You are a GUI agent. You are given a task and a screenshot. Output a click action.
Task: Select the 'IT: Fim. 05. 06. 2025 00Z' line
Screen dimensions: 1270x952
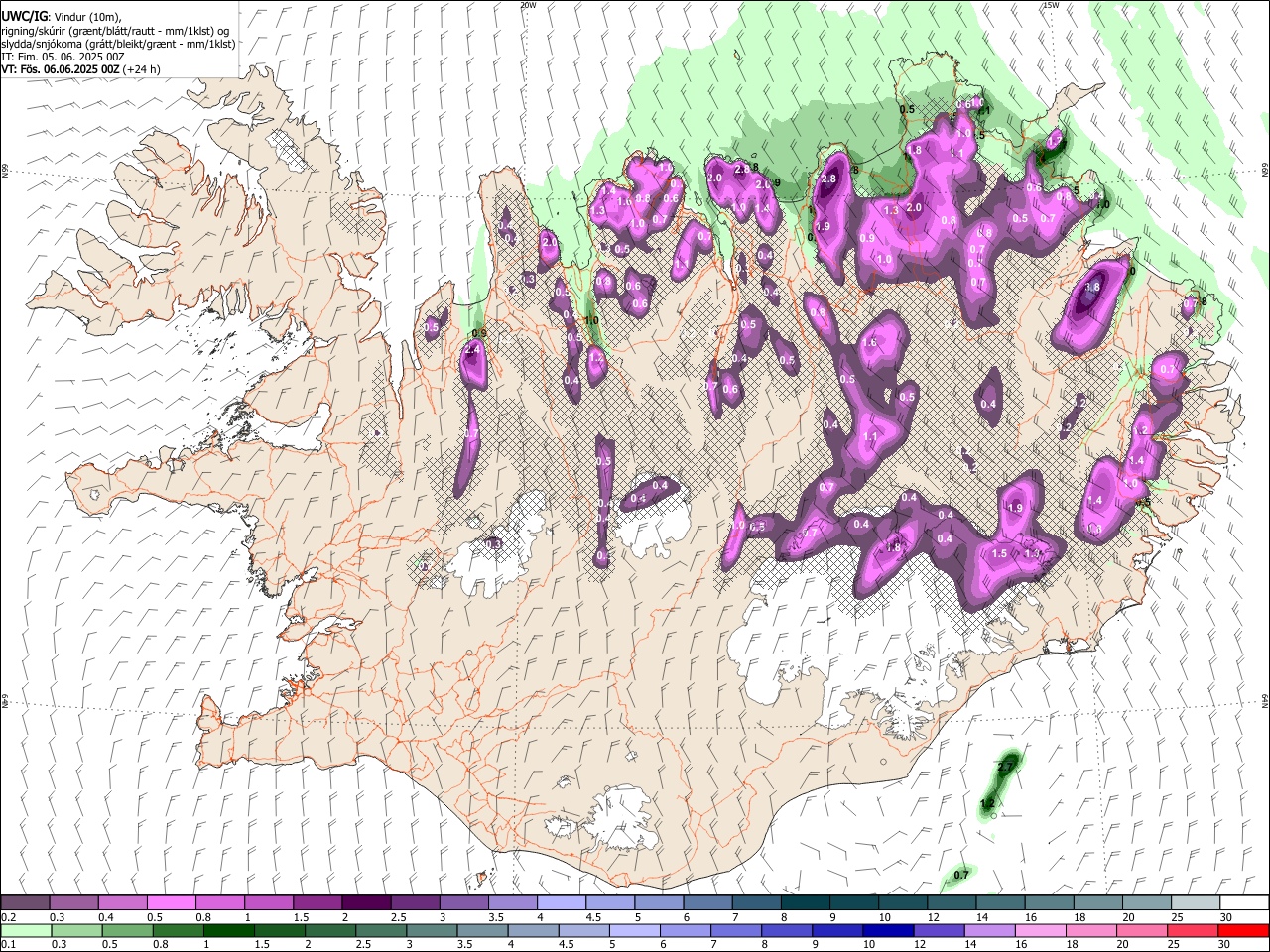click(63, 57)
